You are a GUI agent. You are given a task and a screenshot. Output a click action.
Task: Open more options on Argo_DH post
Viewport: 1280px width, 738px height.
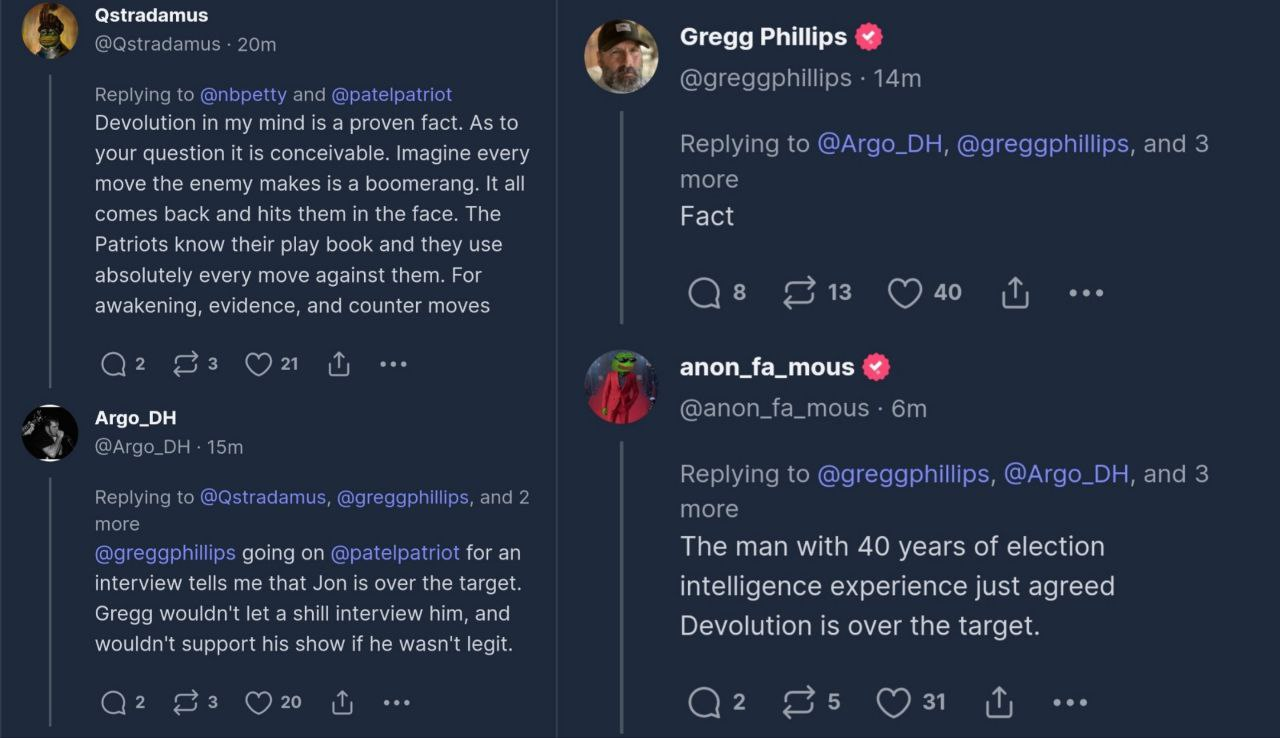[396, 702]
